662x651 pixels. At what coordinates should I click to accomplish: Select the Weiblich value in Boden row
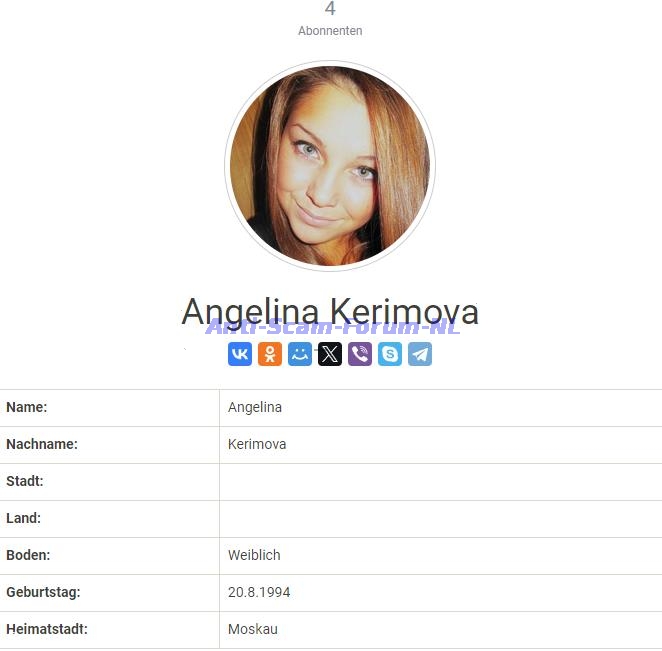pos(254,555)
